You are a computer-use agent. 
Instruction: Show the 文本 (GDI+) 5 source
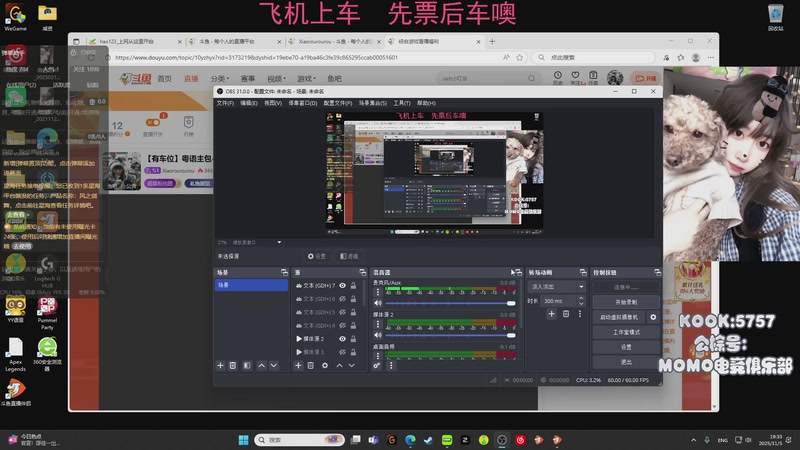(342, 312)
